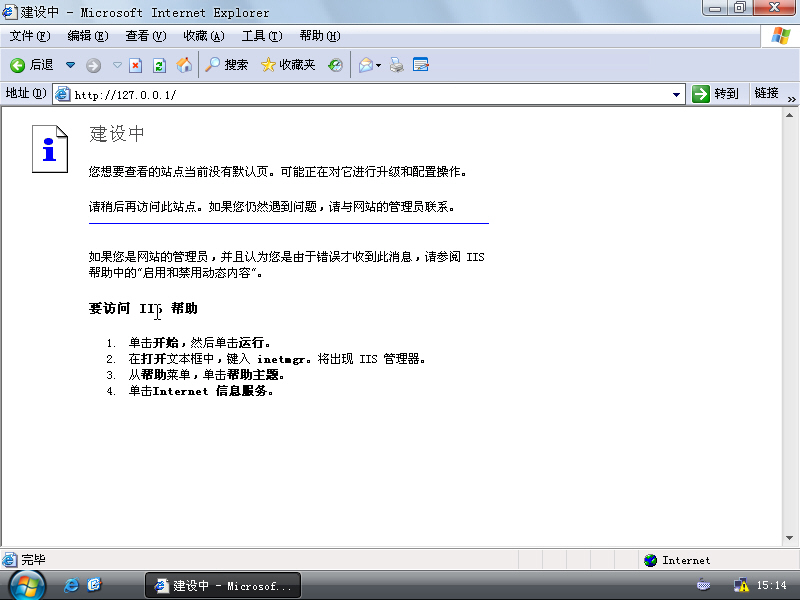Screen dimensions: 800x600
Task: Click the status bar page icon beside 完毕
Action: [10, 560]
